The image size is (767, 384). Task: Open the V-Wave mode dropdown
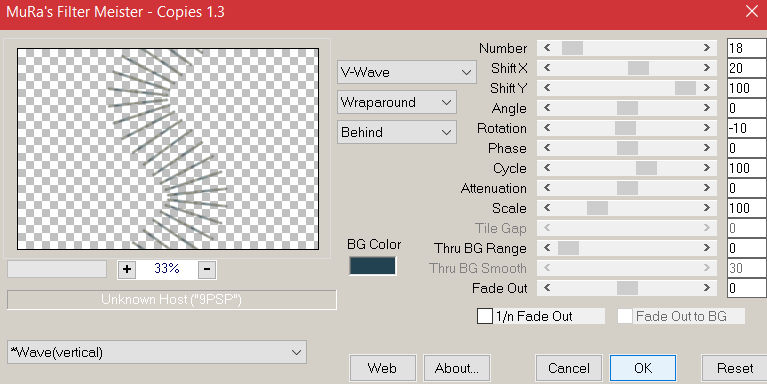[406, 72]
